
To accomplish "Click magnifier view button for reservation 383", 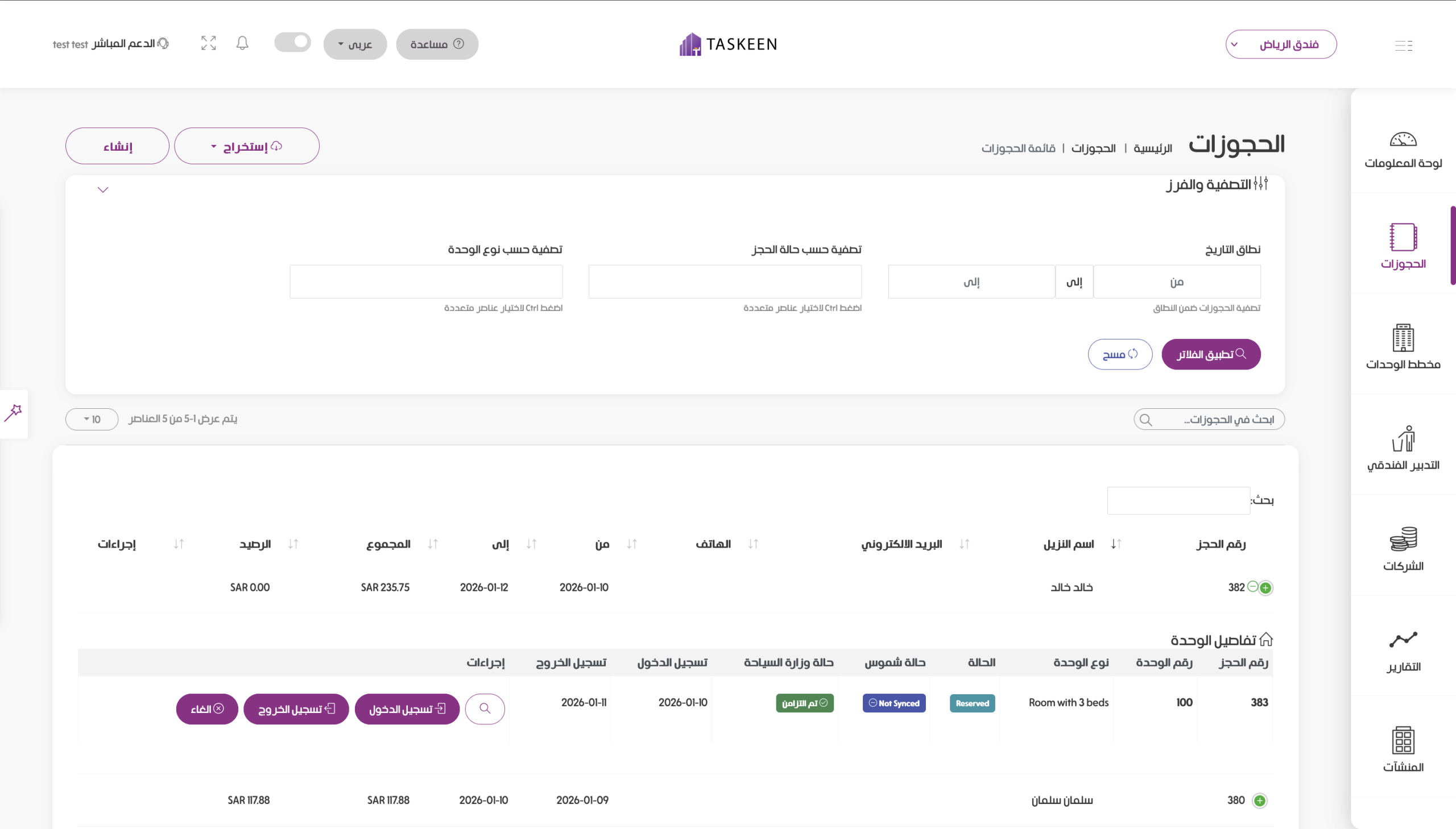I will tap(485, 709).
